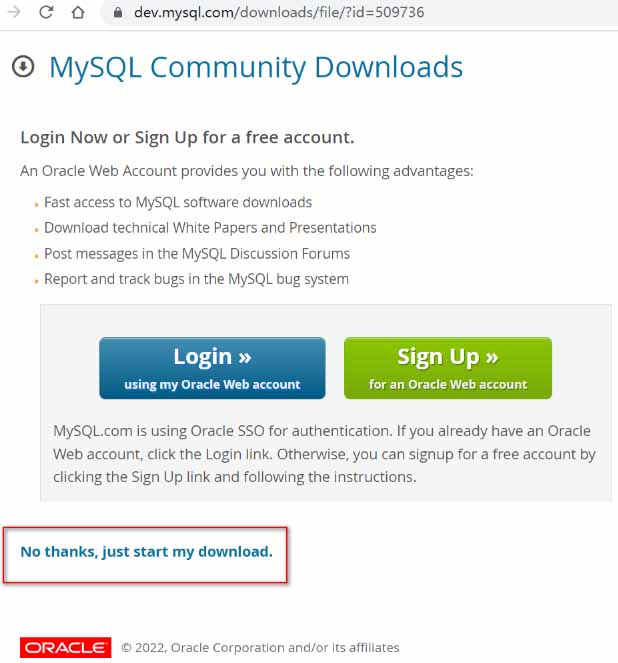Image resolution: width=618 pixels, height=663 pixels.
Task: Click the "An Oracle Web Account provides" sentence
Action: (247, 171)
